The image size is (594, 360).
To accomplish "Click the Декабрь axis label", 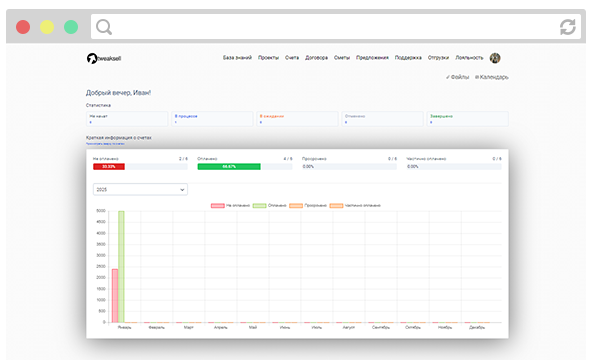I will point(477,327).
